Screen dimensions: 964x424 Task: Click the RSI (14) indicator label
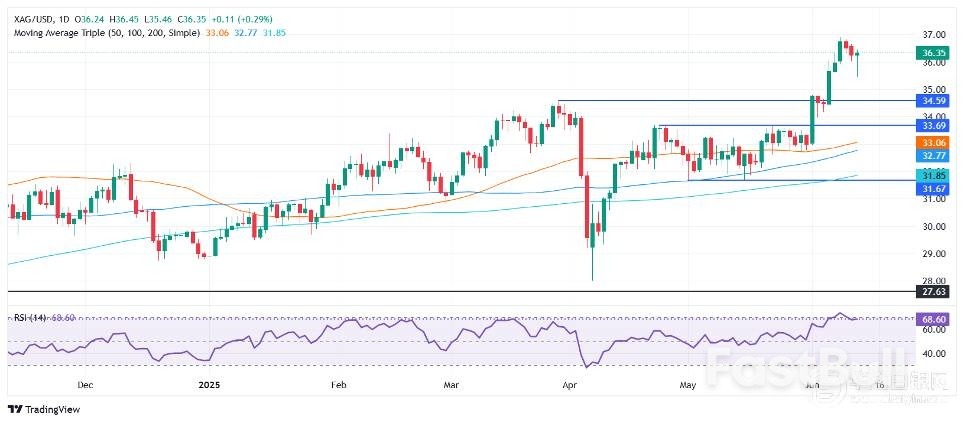point(32,318)
